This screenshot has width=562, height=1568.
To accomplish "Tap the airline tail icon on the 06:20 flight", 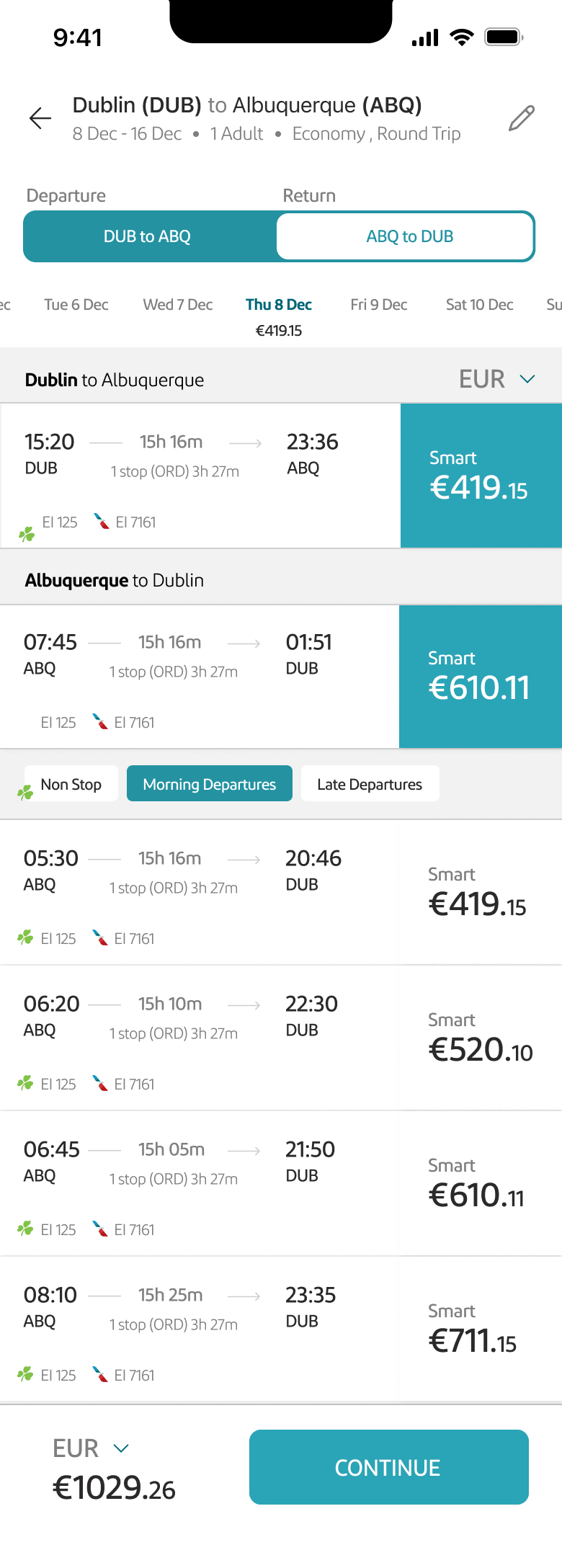I will (100, 1082).
